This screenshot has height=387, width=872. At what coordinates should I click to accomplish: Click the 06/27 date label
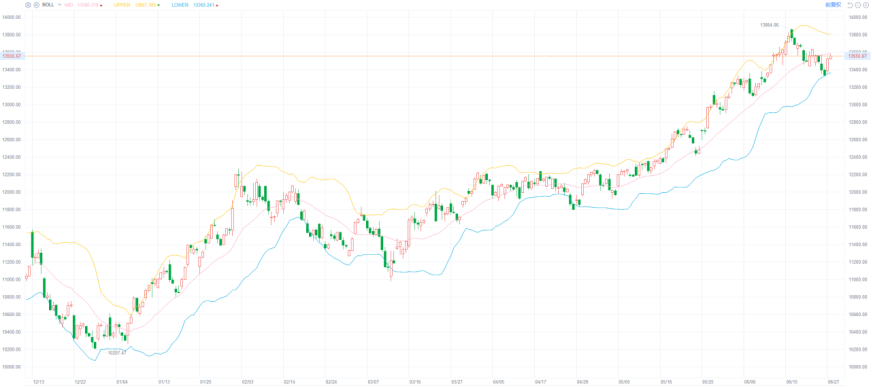tap(833, 382)
